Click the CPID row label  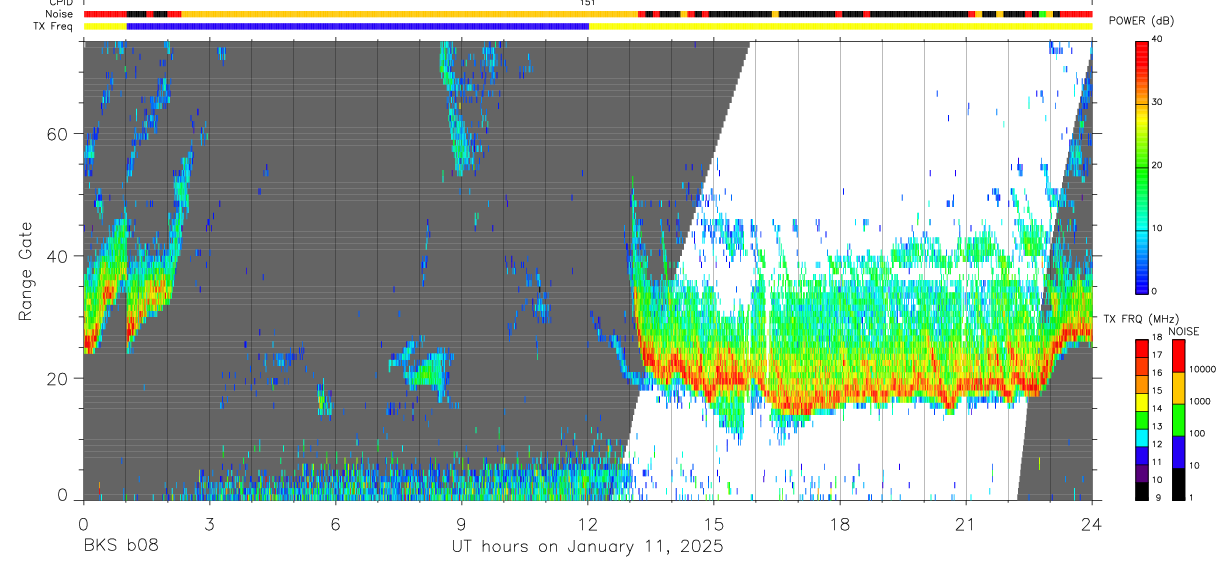pos(61,3)
